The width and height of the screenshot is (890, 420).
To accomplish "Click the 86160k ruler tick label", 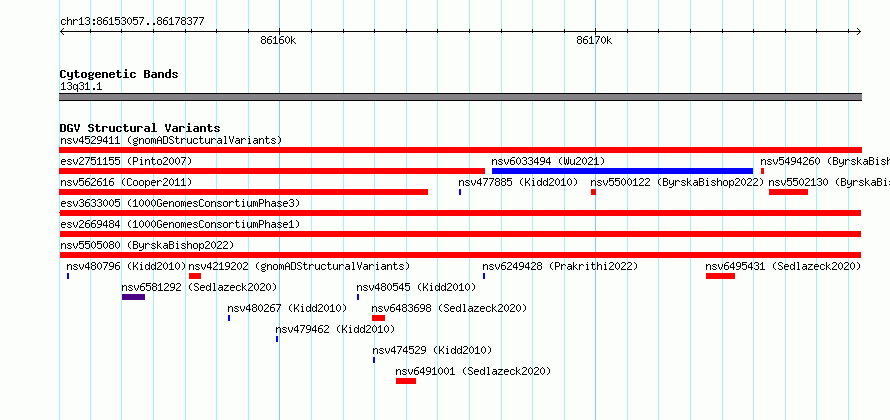I will (x=278, y=40).
